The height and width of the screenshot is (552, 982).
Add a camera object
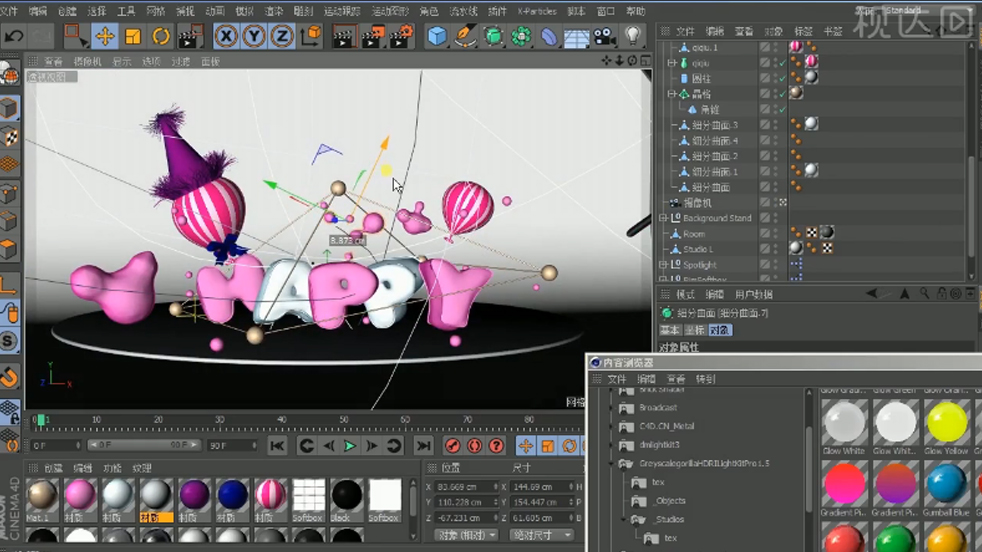pos(604,36)
